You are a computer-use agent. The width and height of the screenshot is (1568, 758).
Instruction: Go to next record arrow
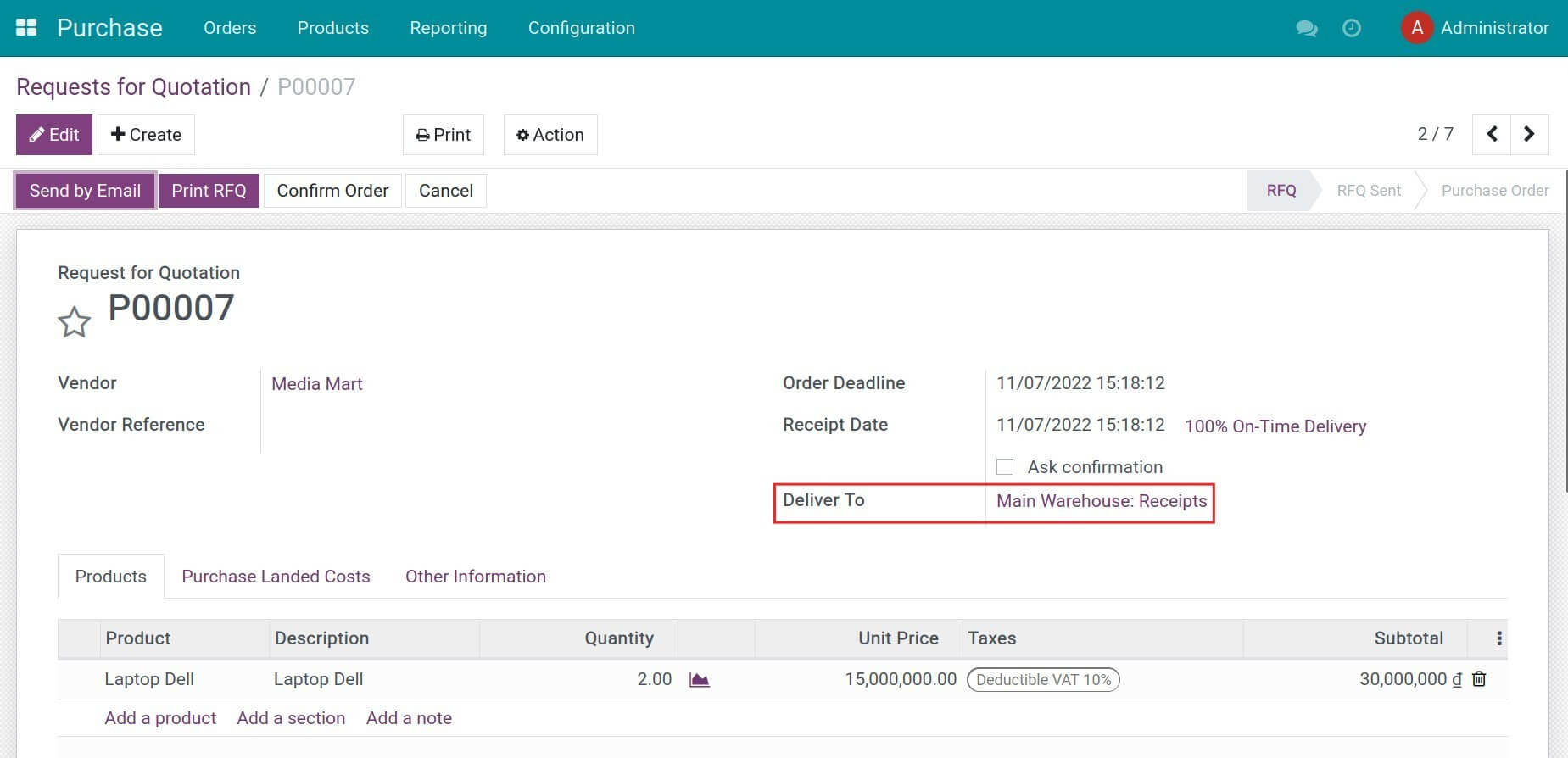[x=1529, y=134]
